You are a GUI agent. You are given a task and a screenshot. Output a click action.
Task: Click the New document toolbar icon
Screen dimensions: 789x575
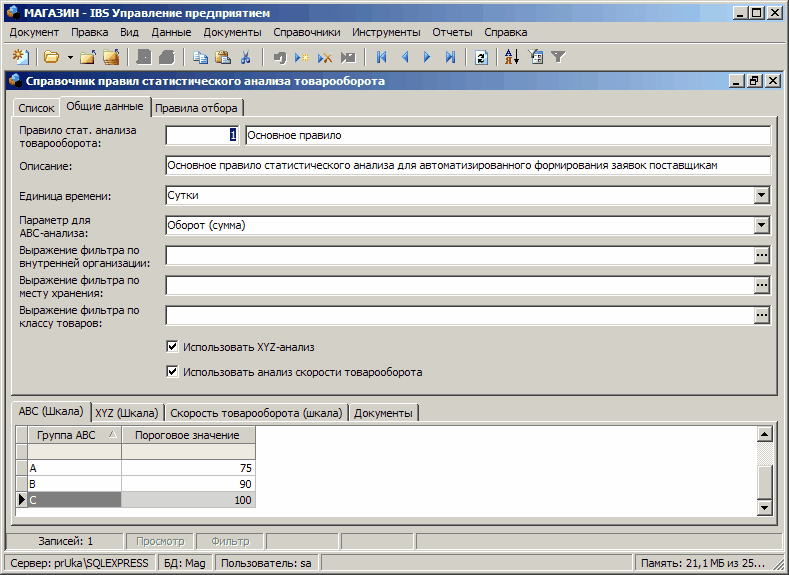21,57
